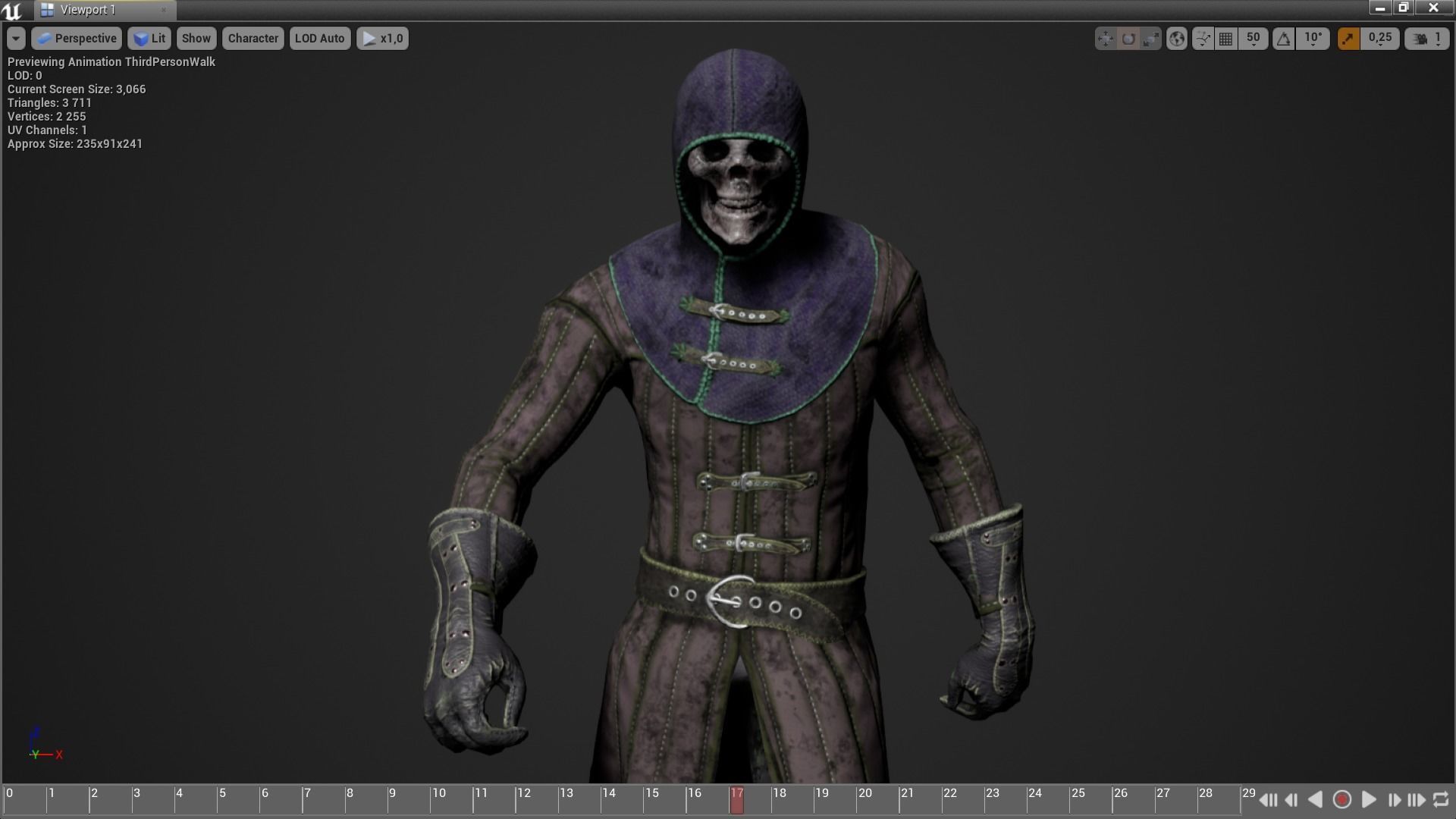
Task: Select the Translate transform tool
Action: [1105, 39]
